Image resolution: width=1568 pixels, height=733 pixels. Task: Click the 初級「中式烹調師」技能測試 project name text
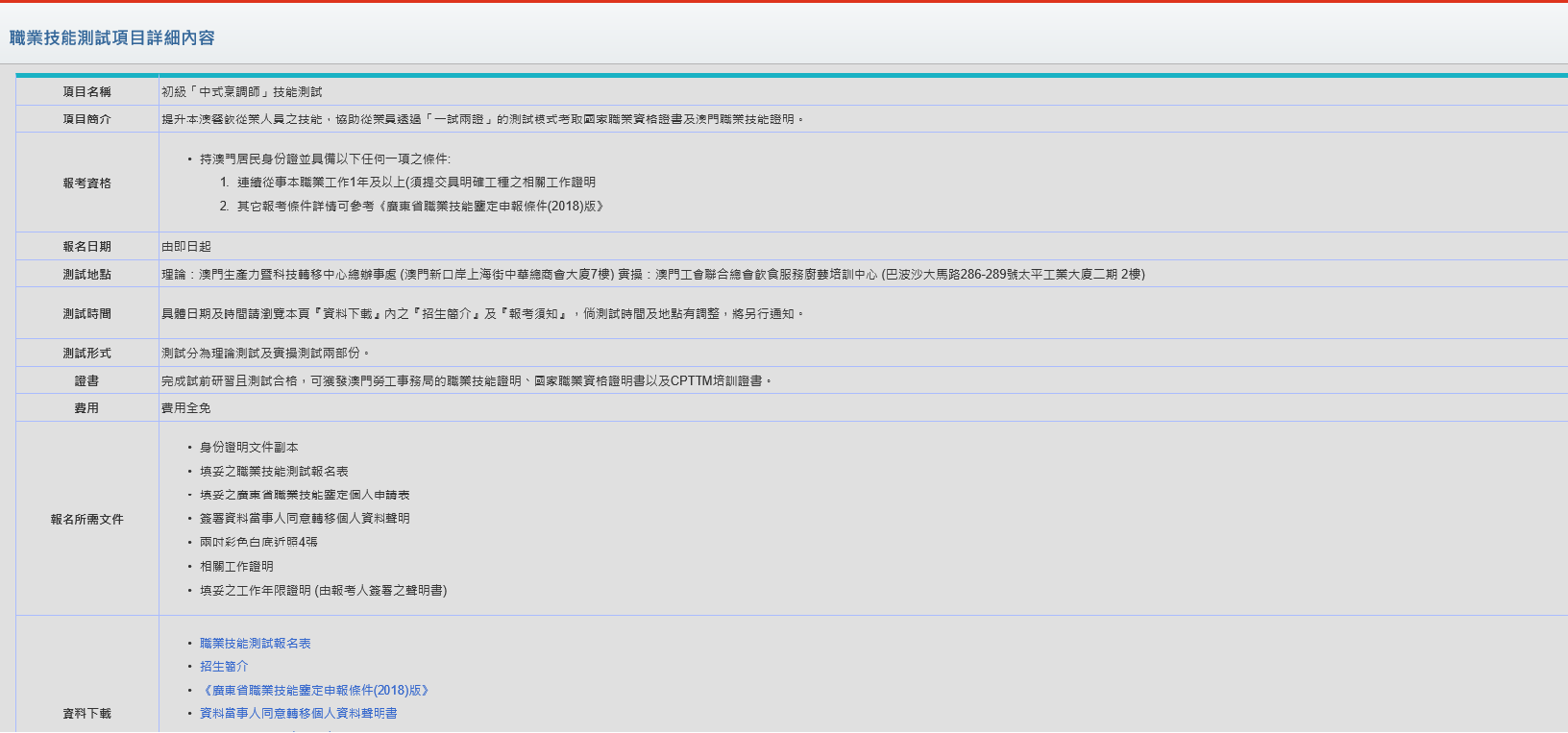pos(242,92)
